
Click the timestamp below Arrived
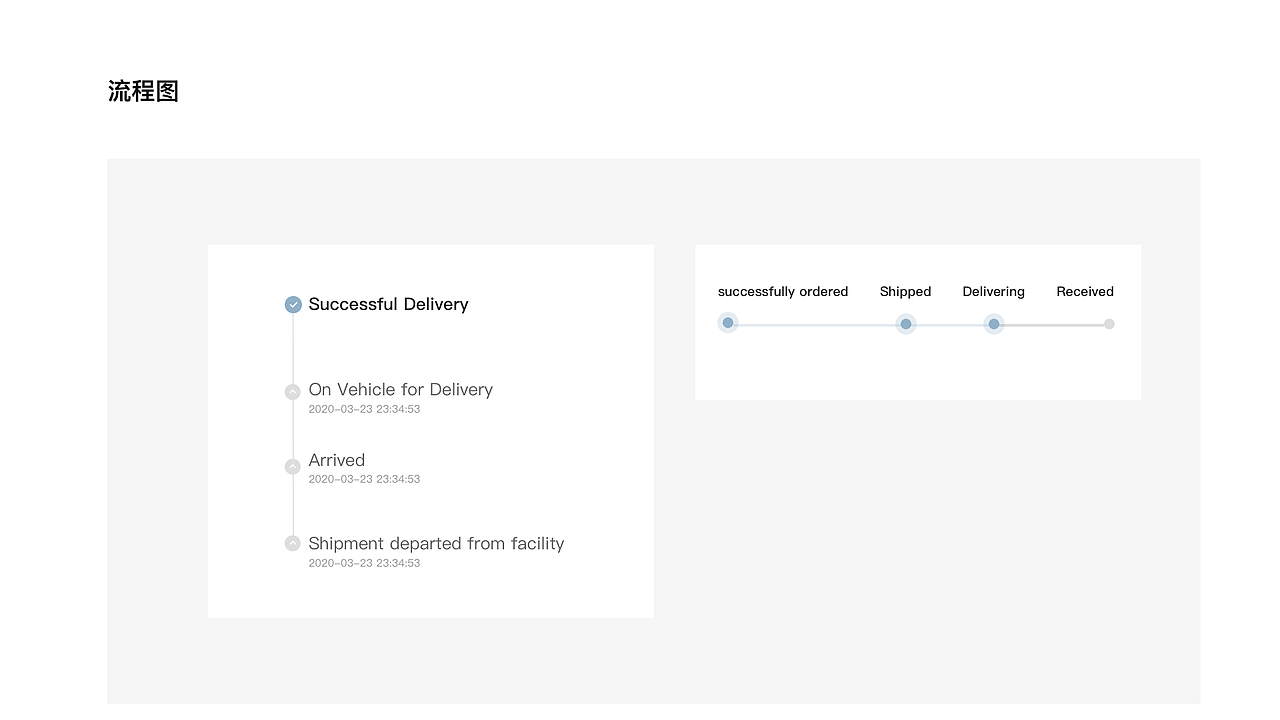click(x=364, y=479)
